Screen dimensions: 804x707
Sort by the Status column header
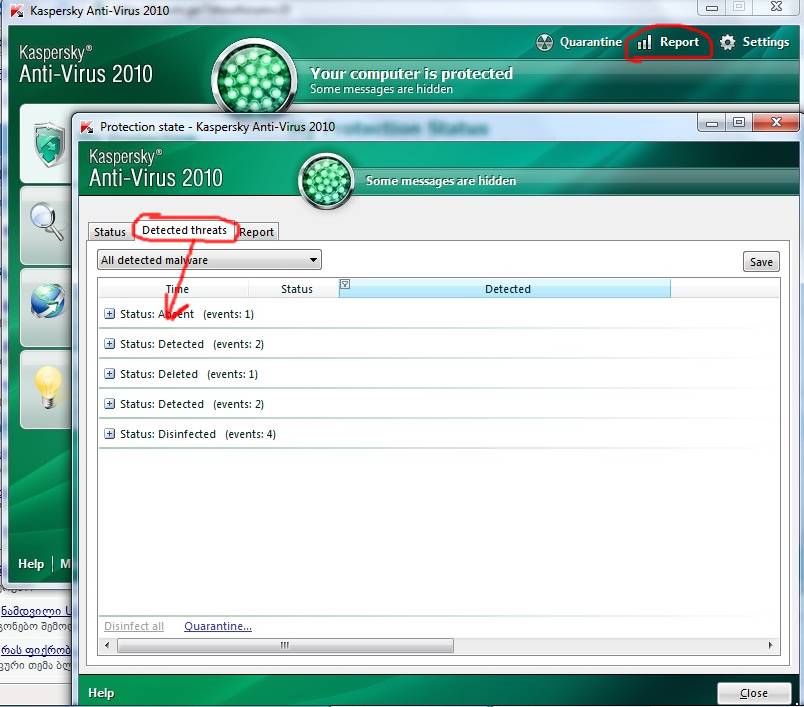[296, 289]
